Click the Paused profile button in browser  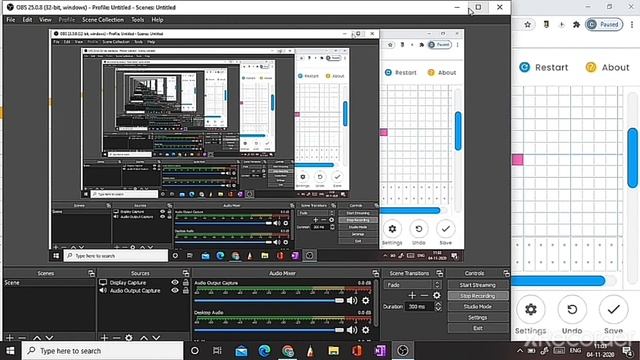(x=604, y=24)
